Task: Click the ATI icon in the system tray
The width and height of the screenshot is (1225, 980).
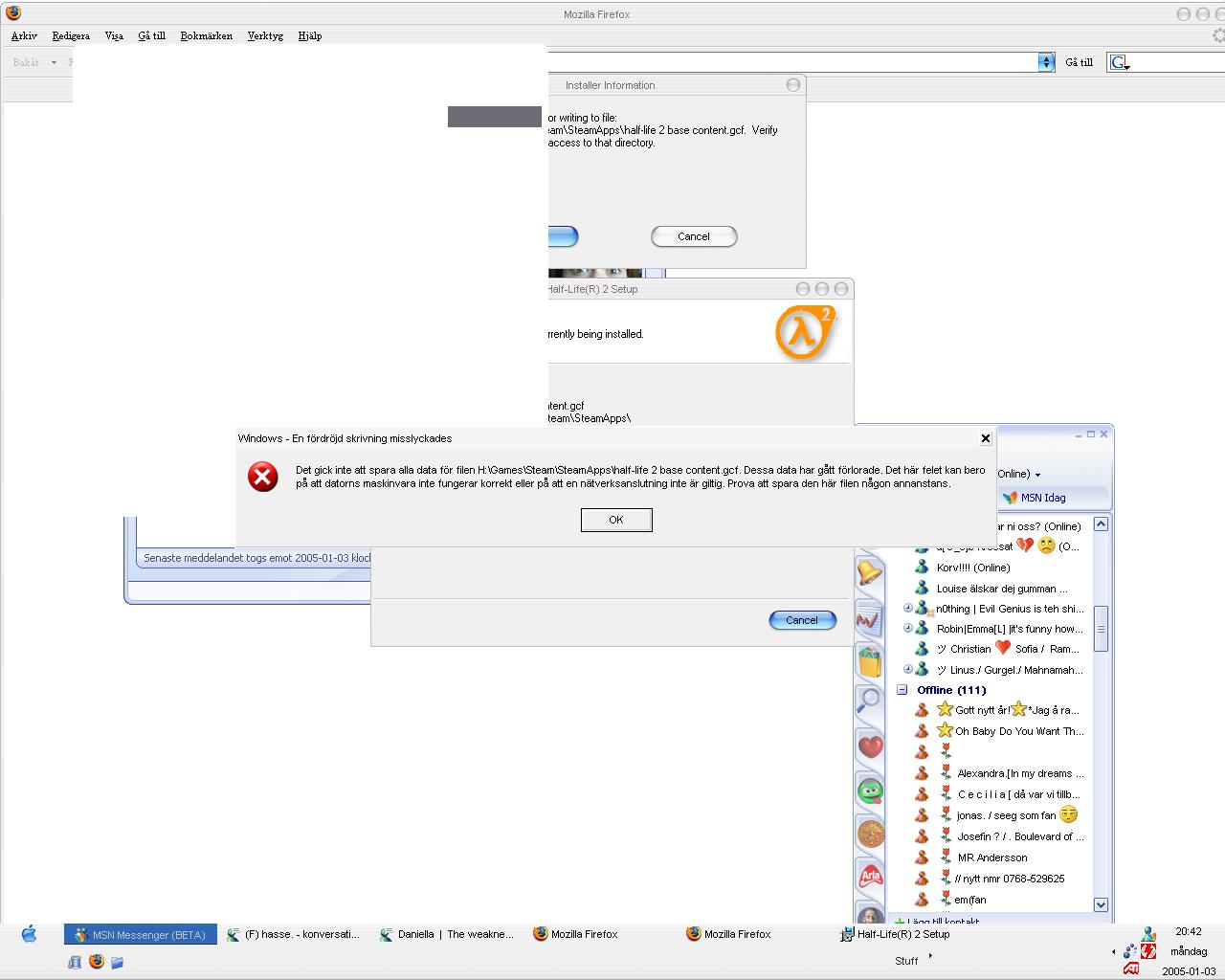Action: pos(1131,969)
